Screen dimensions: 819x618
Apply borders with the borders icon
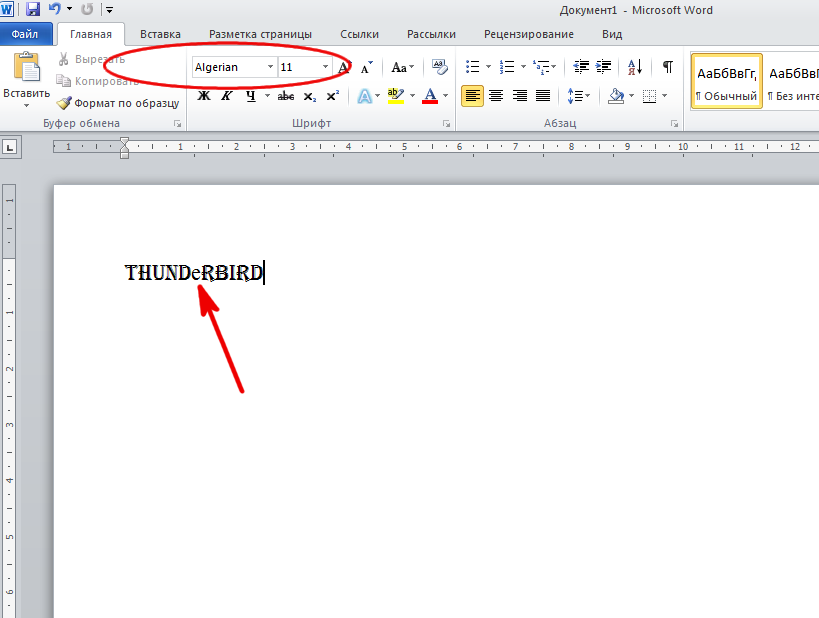pos(649,96)
